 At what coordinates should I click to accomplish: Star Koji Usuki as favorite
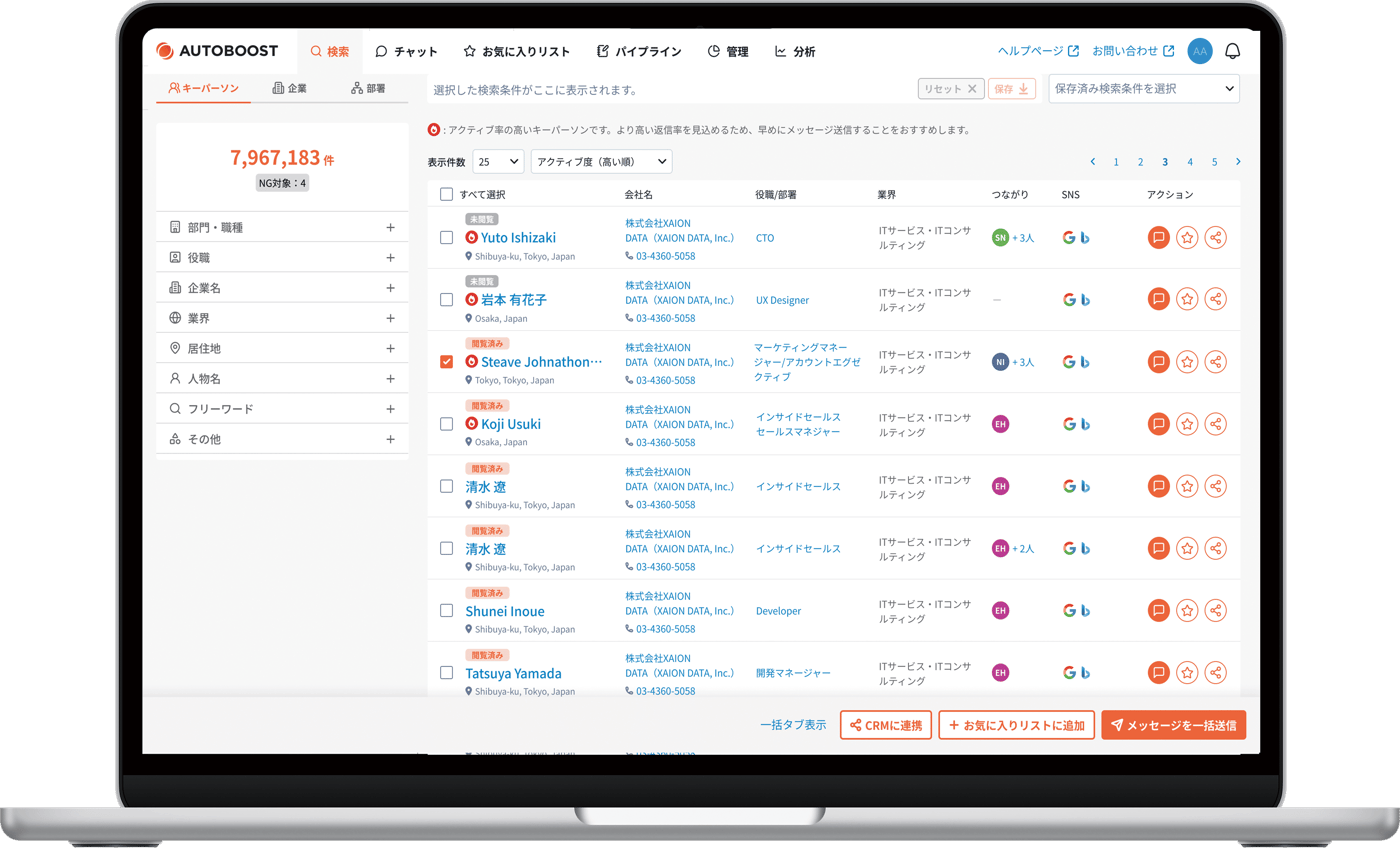(x=1187, y=424)
